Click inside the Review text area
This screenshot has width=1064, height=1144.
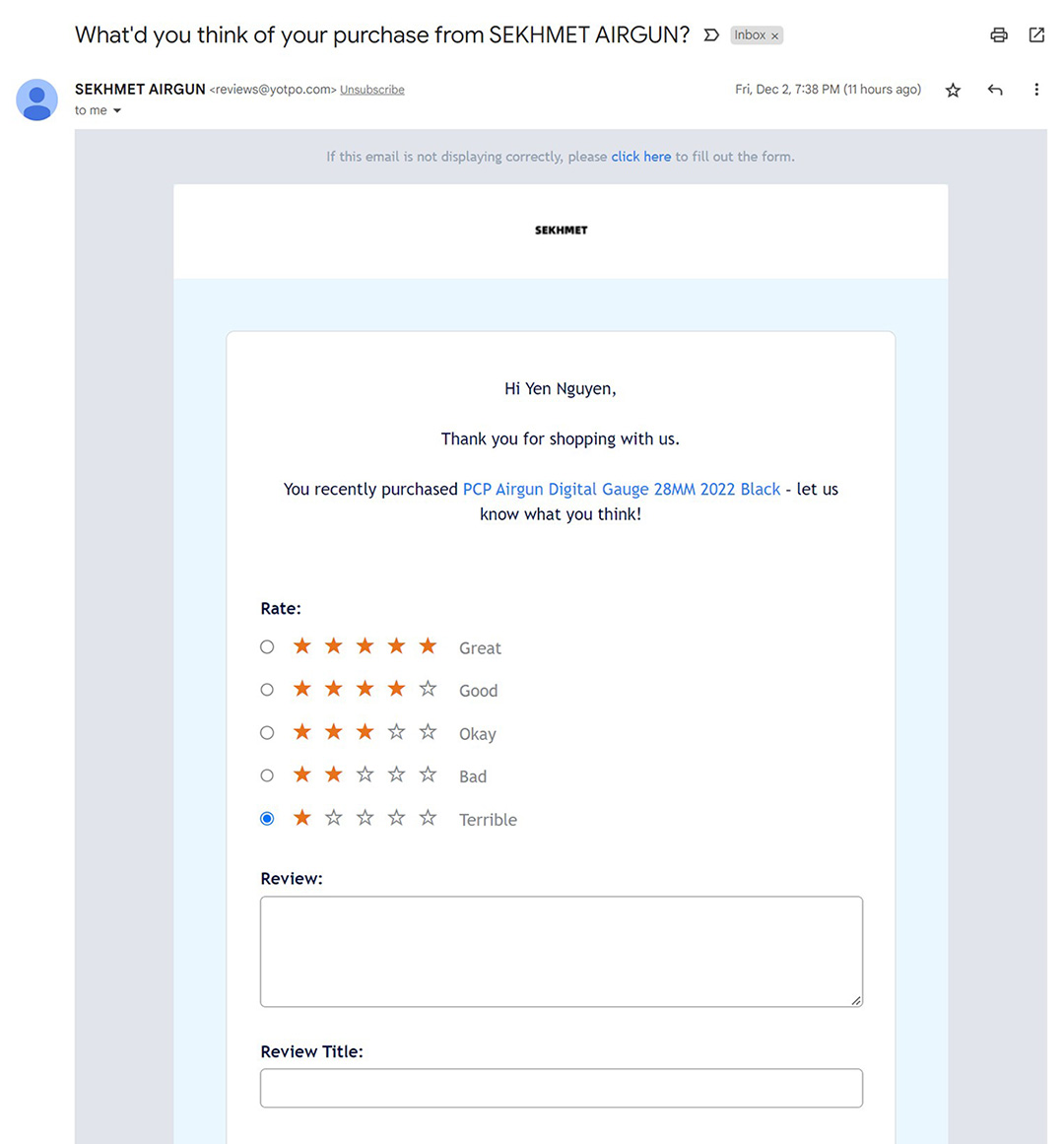coord(562,952)
